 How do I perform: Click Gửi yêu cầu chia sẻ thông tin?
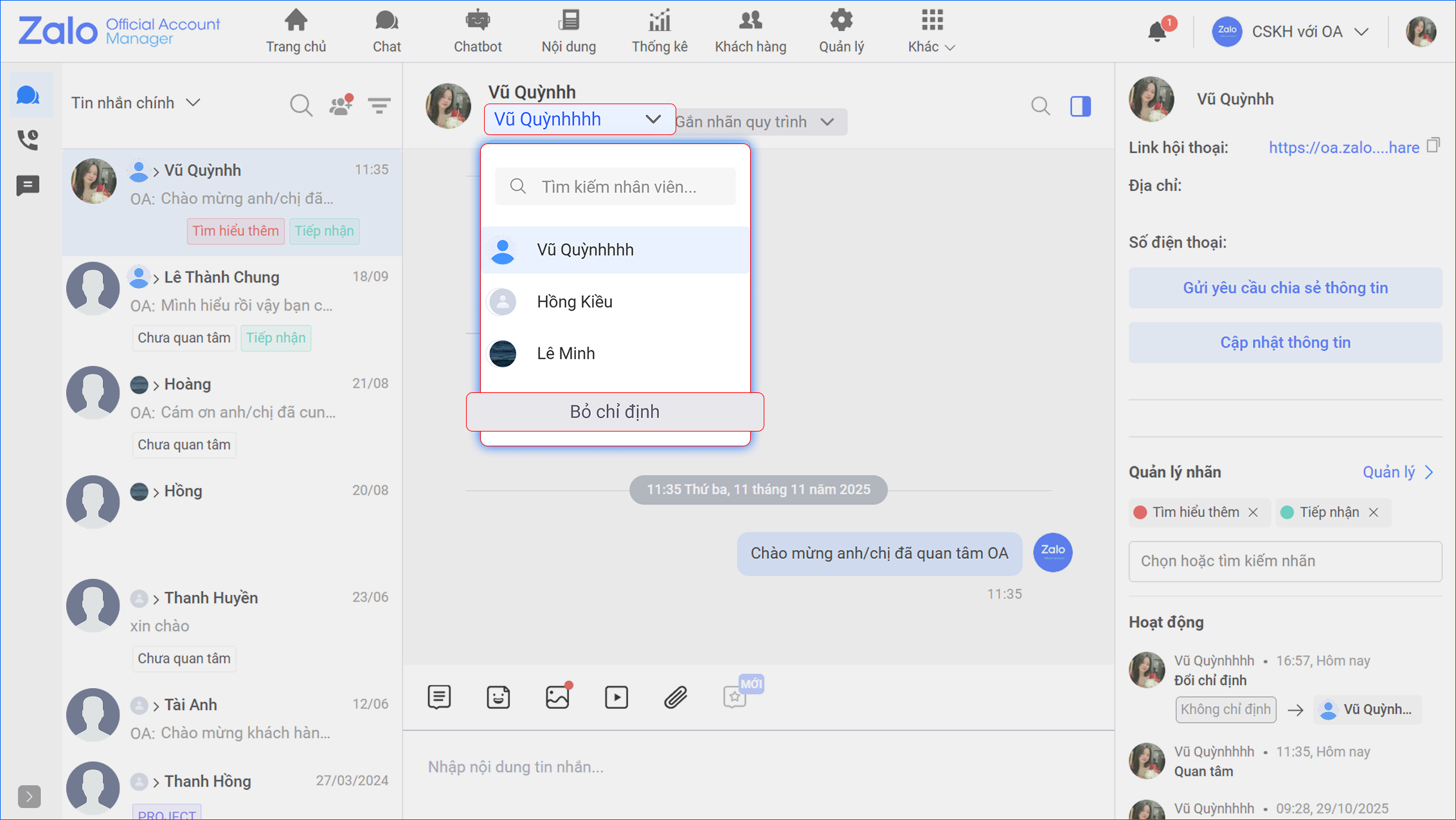[1285, 287]
